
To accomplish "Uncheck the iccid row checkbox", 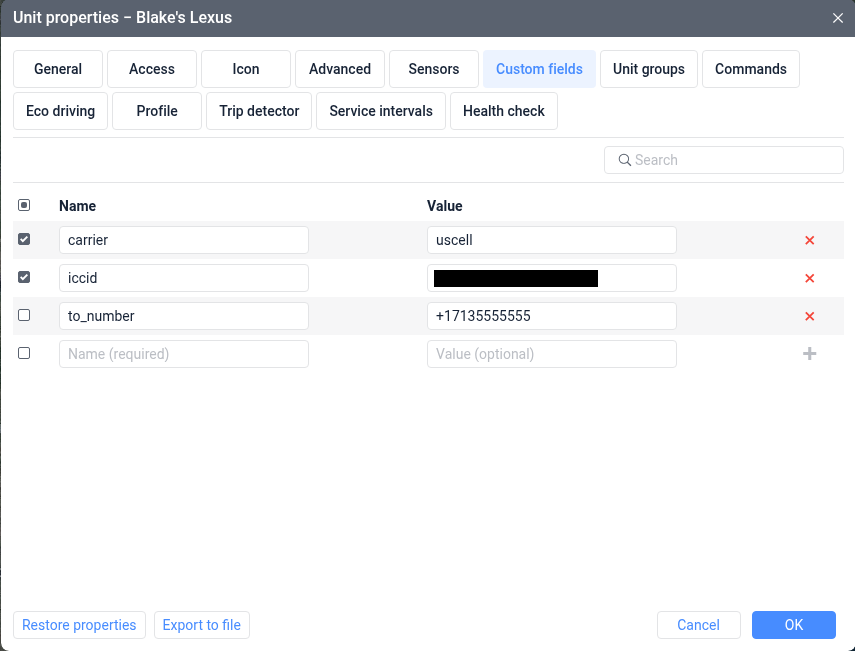I will [x=24, y=277].
